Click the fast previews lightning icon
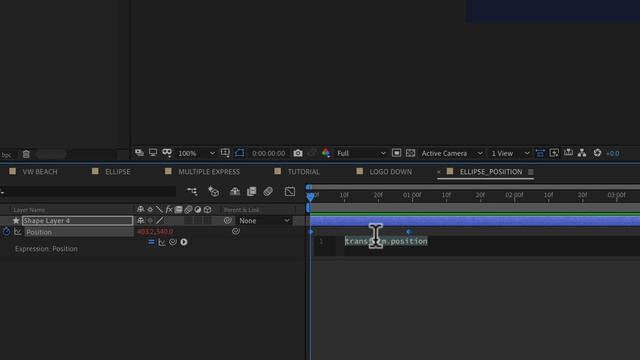The image size is (640, 360). (x=554, y=153)
